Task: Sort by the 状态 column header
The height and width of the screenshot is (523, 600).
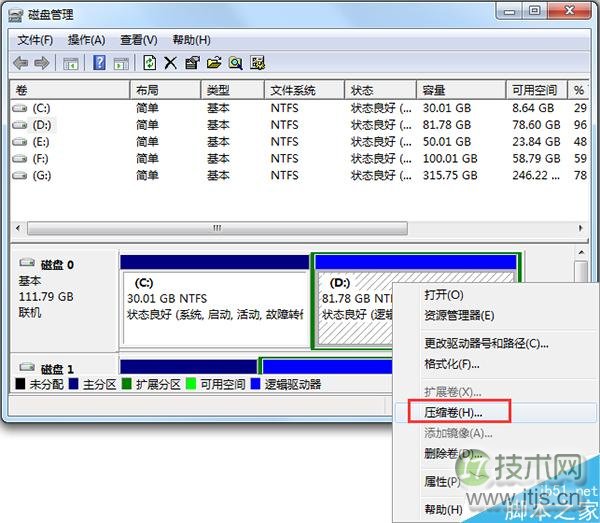Action: [380, 90]
